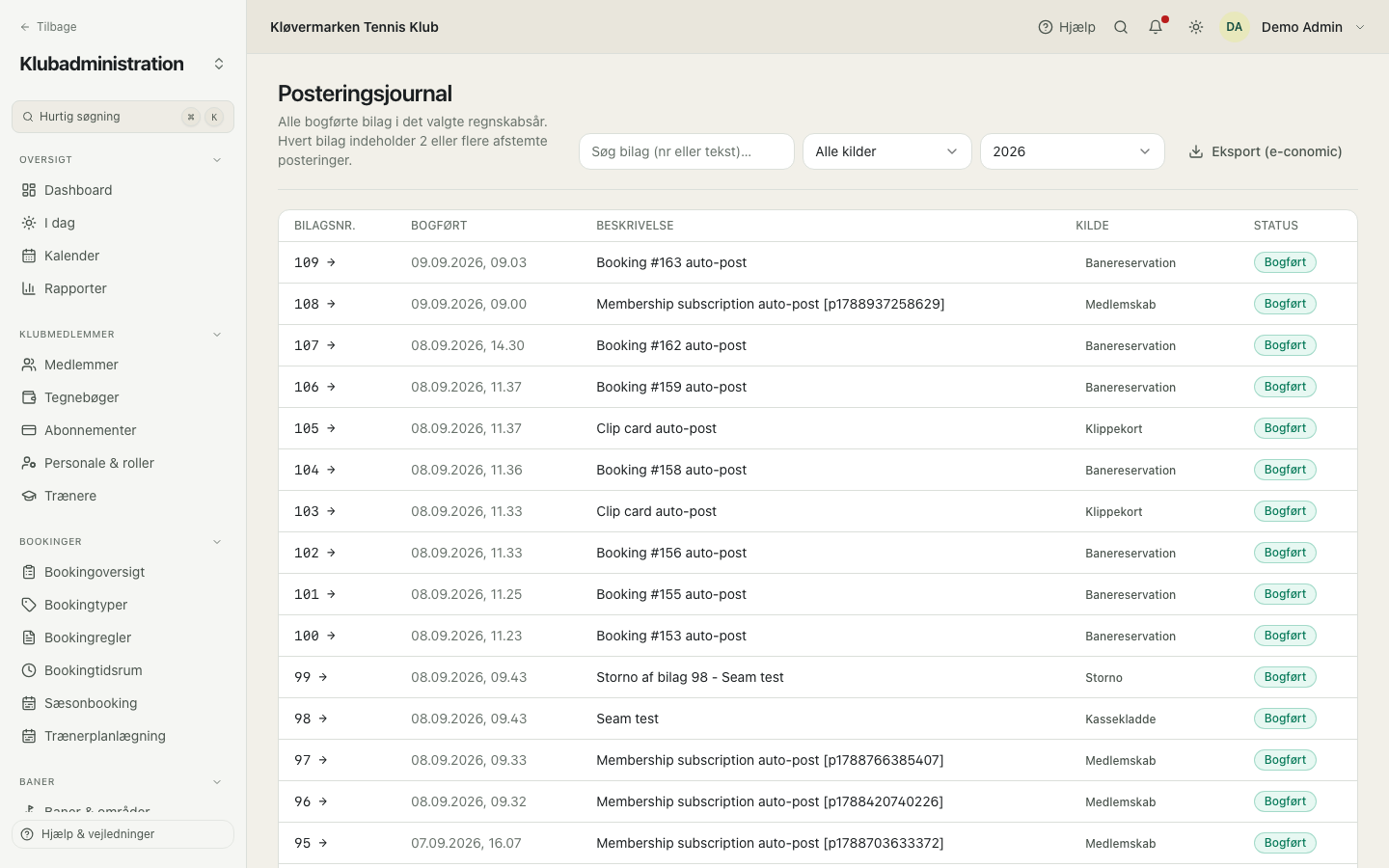Open Kalender in the sidebar
Viewport: 1389px width, 868px height.
(x=123, y=256)
